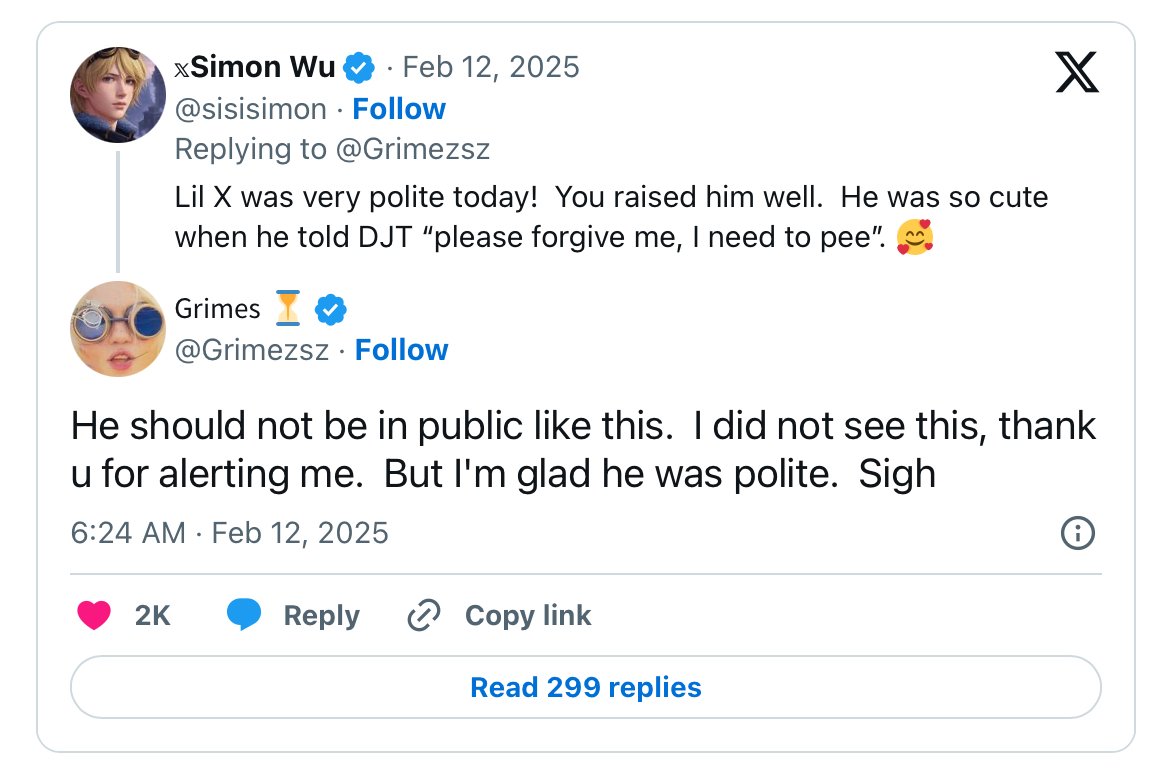This screenshot has height=770, width=1168.
Task: Click Grimes' verified checkmark badge
Action: 331,310
